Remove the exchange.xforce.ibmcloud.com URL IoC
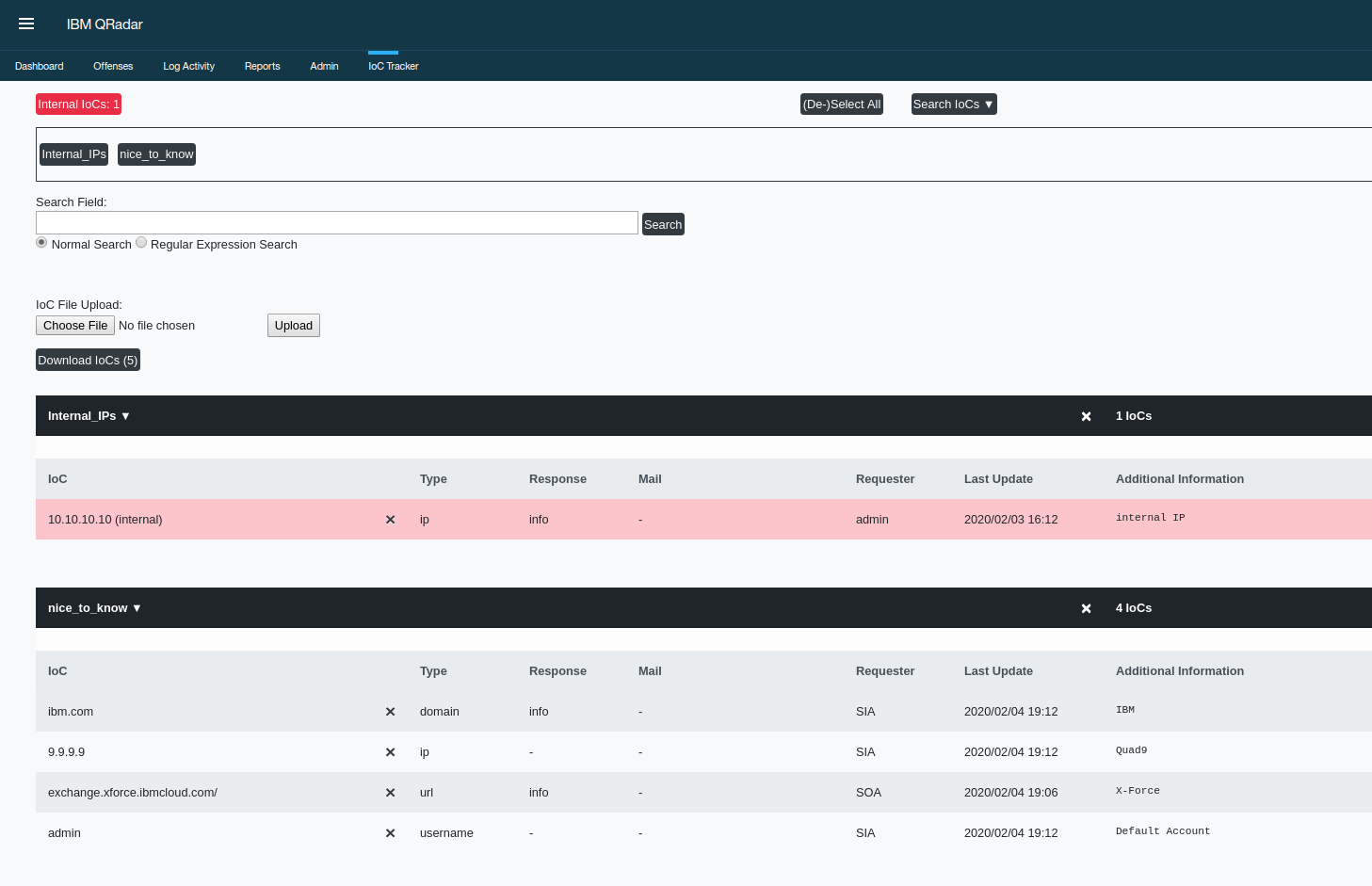This screenshot has height=886, width=1372. pyautogui.click(x=390, y=792)
